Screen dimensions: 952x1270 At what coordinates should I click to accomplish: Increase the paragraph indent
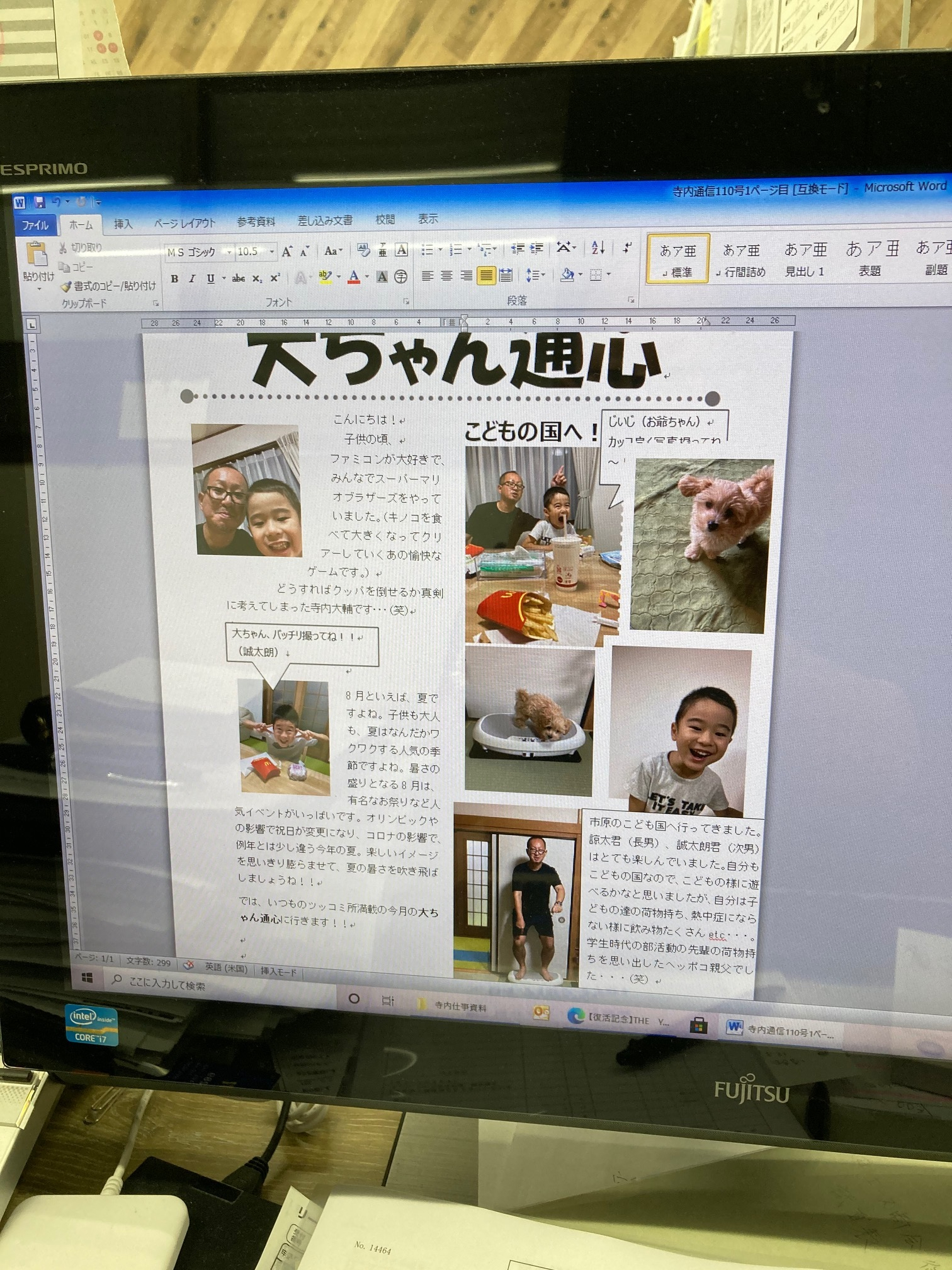(536, 248)
